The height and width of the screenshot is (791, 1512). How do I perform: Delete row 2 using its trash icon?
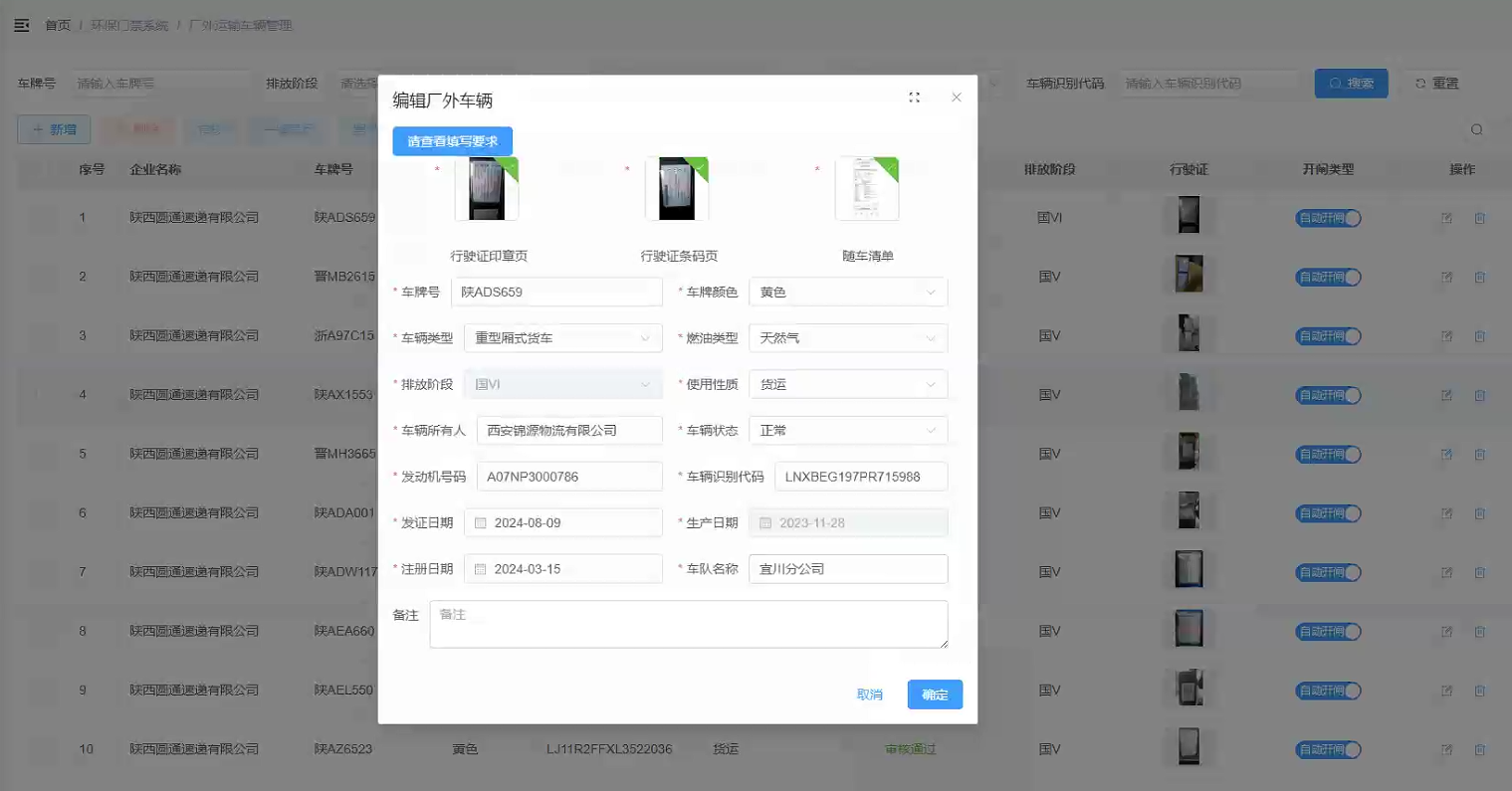[x=1480, y=277]
